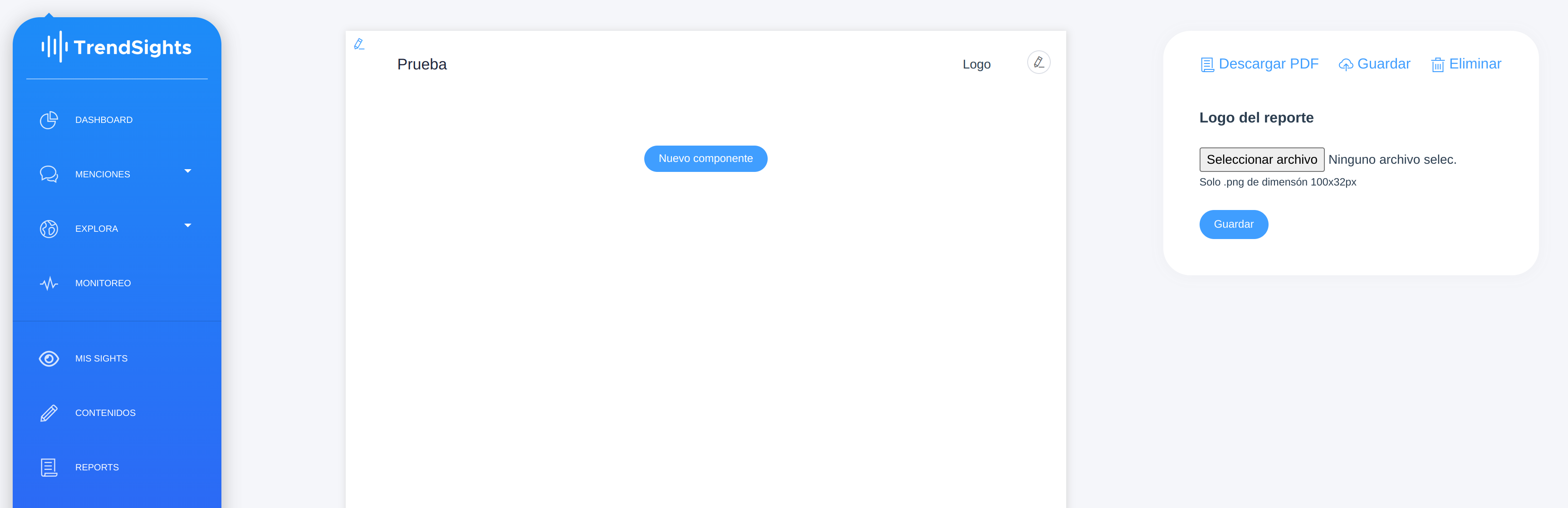The width and height of the screenshot is (1568, 508).
Task: Click the Ninguno archivo selec. text
Action: tap(1392, 159)
